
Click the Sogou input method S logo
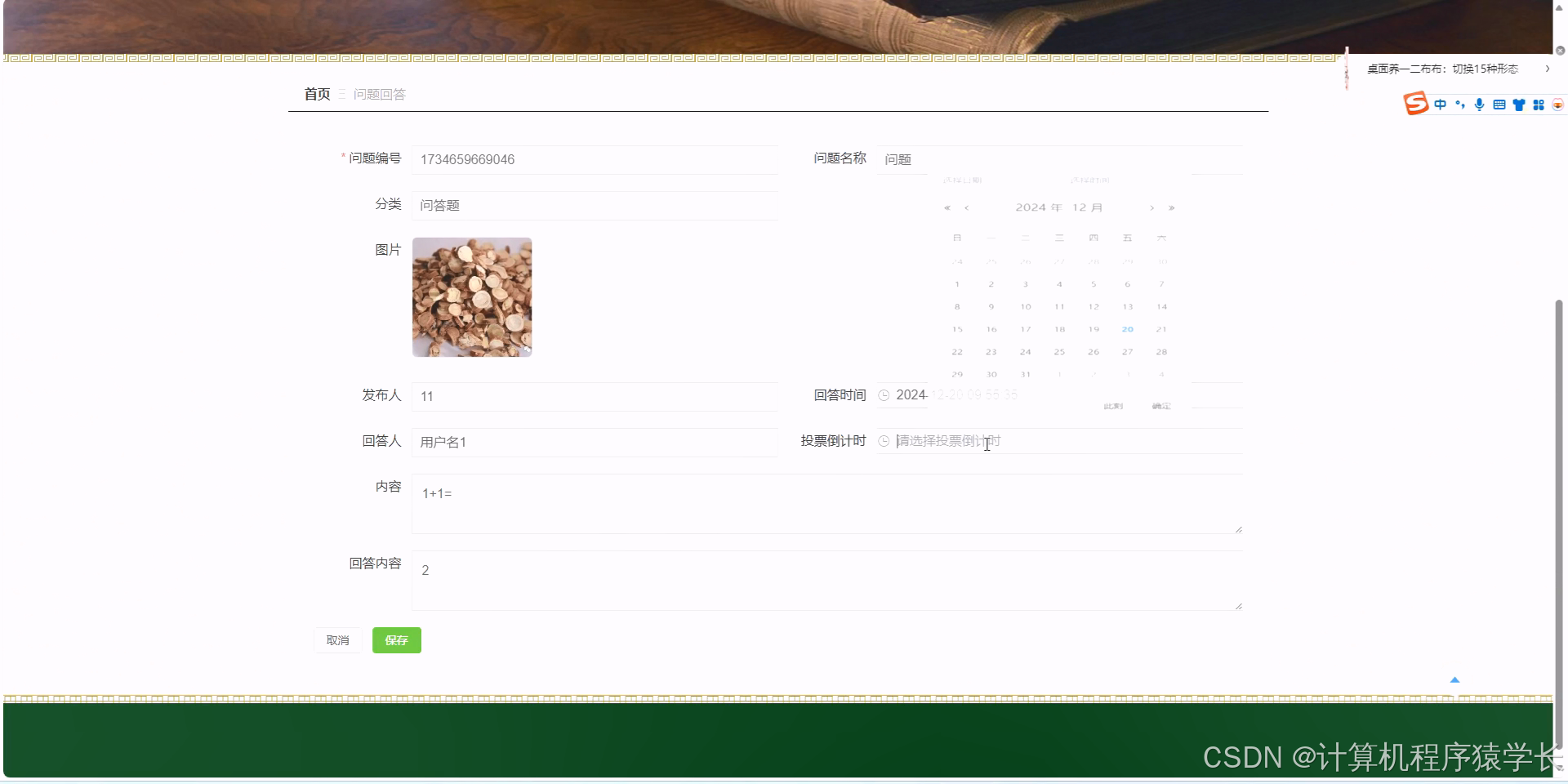[1414, 104]
